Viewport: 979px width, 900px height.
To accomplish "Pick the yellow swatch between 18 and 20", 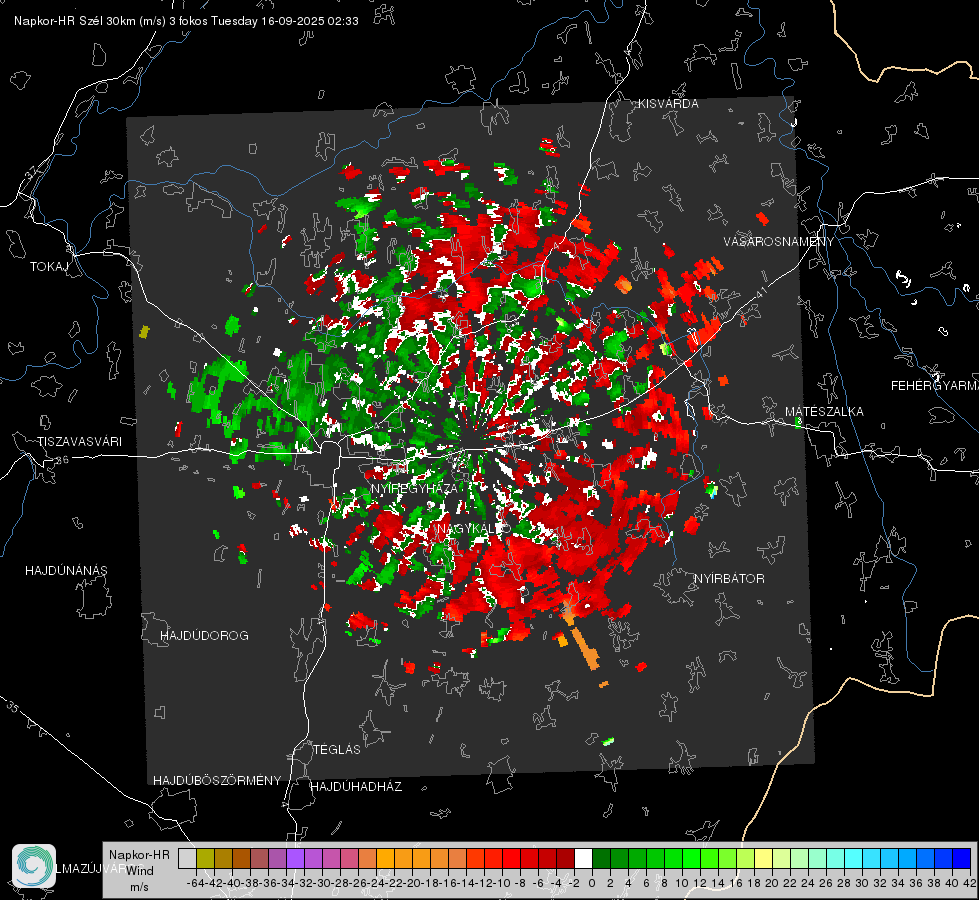I will (763, 858).
